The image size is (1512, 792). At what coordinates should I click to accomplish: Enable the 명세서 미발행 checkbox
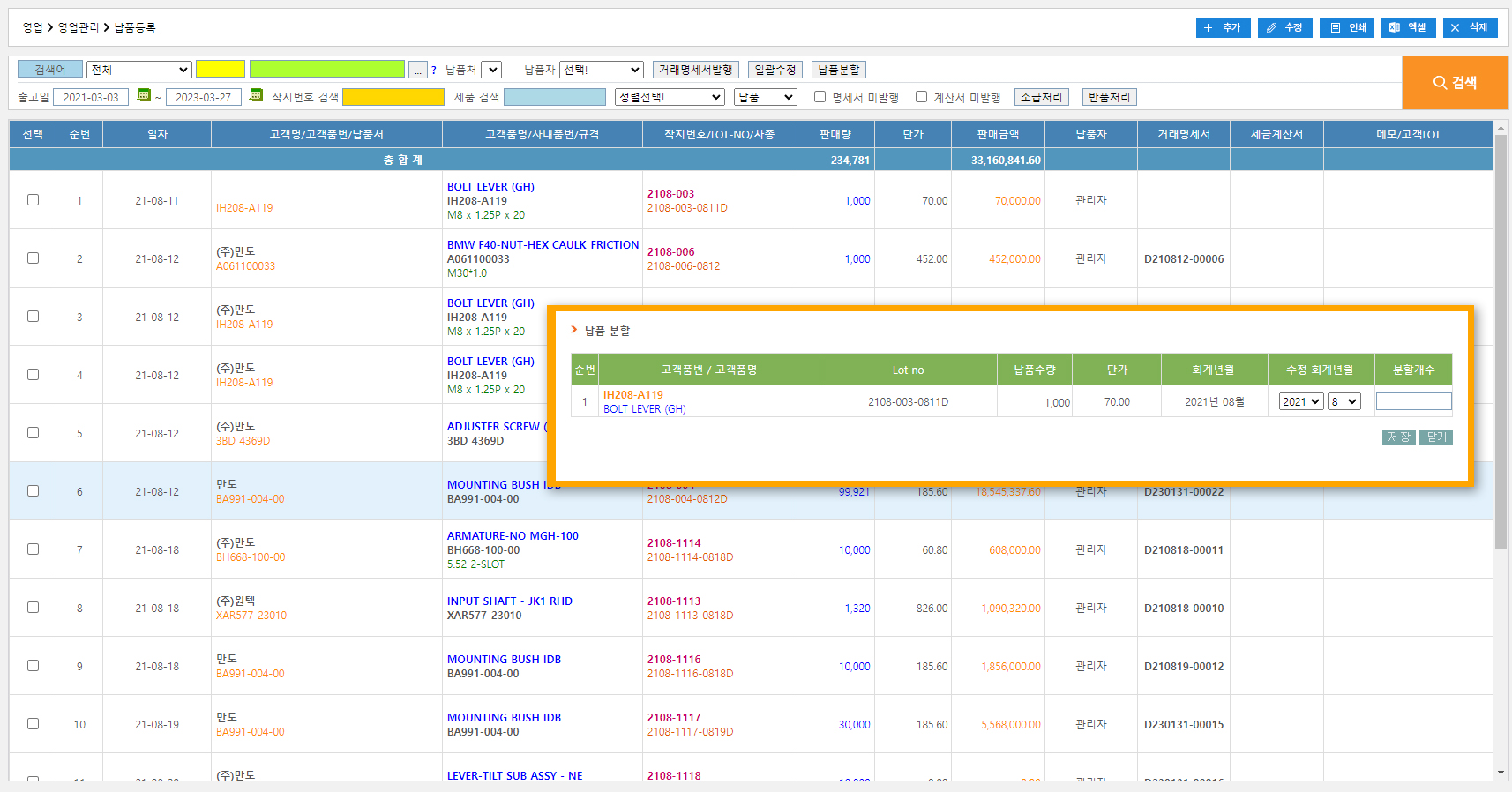pyautogui.click(x=820, y=97)
